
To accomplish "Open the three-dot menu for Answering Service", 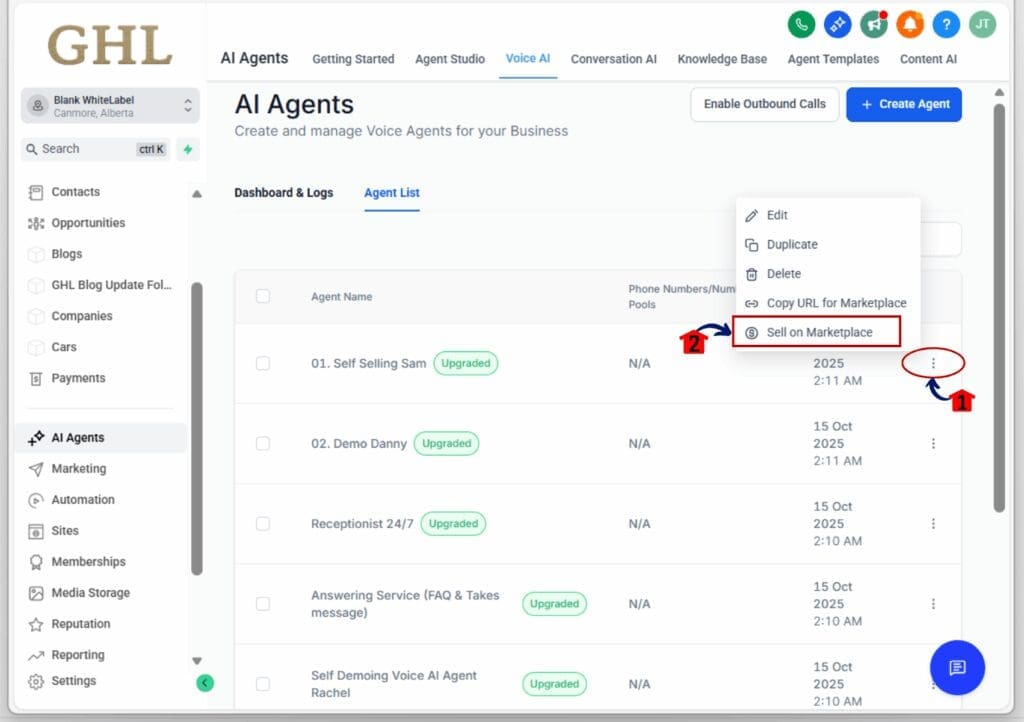I will [x=933, y=604].
